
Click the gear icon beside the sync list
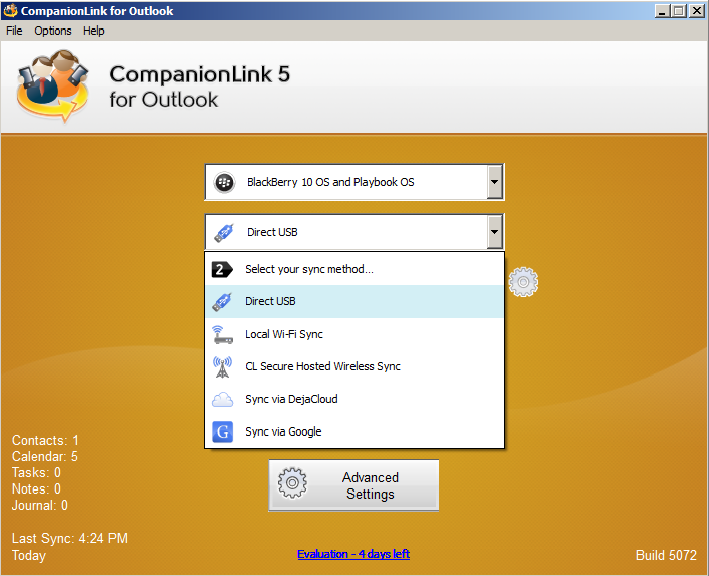coord(523,282)
